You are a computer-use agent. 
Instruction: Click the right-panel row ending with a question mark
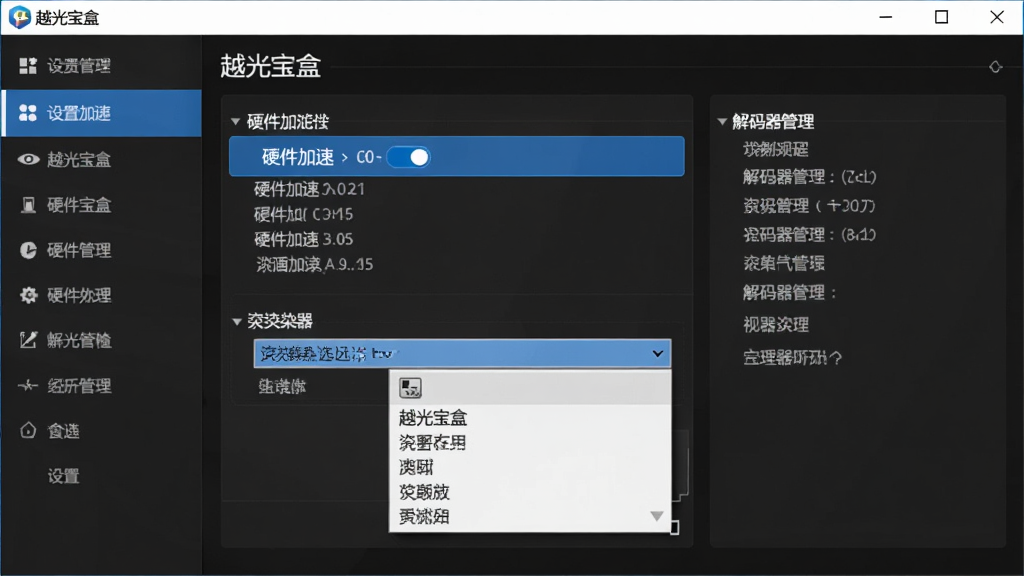click(793, 357)
